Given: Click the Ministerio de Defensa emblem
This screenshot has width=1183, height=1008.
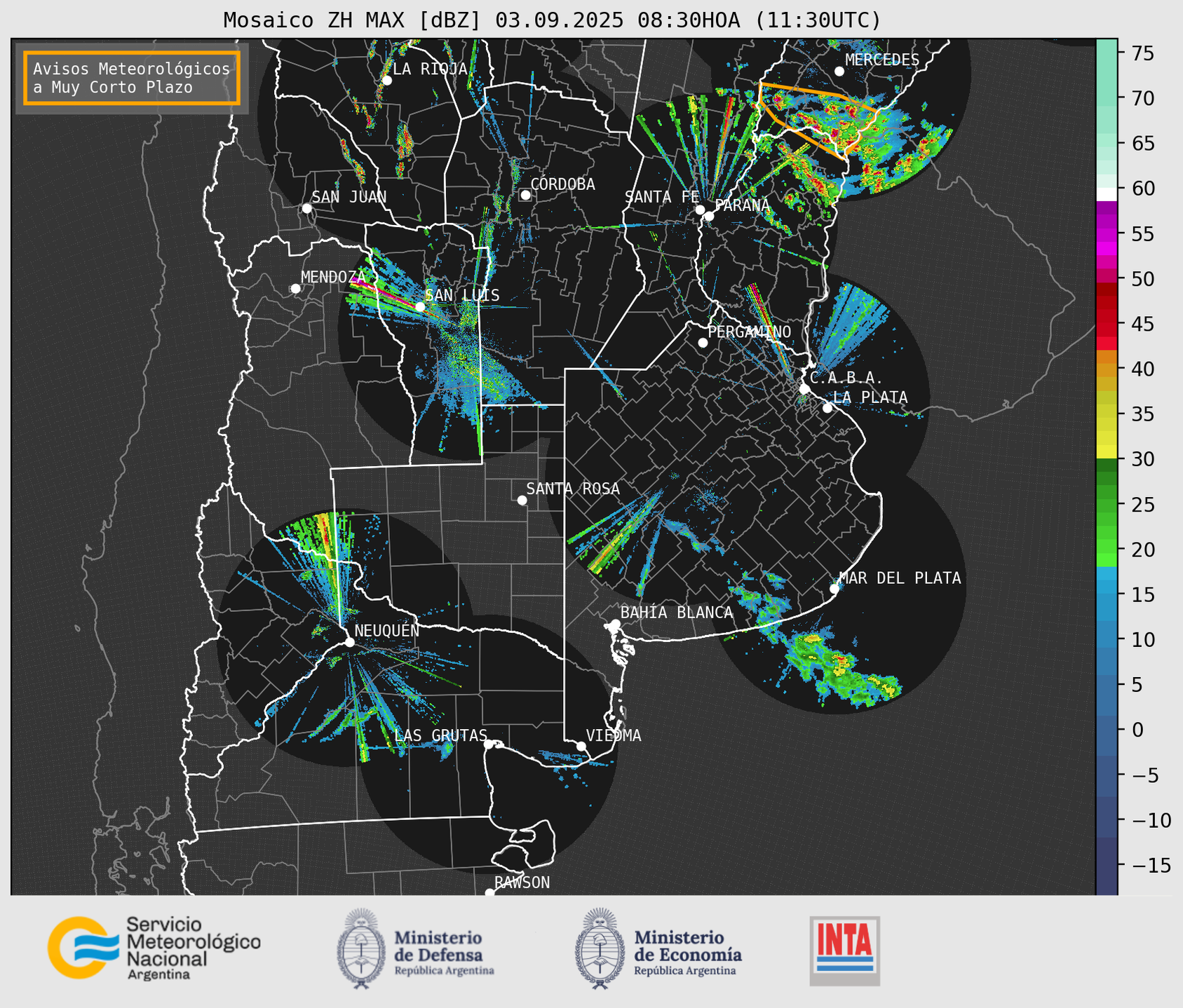Looking at the screenshot, I should point(361,948).
